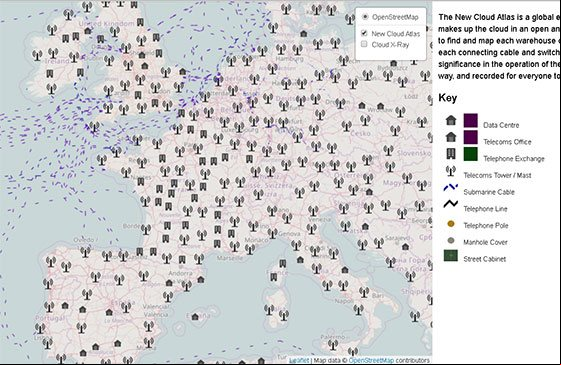Click the Submarine Cable dashed line icon in the key
Image resolution: width=561 pixels, height=365 pixels.
451,187
